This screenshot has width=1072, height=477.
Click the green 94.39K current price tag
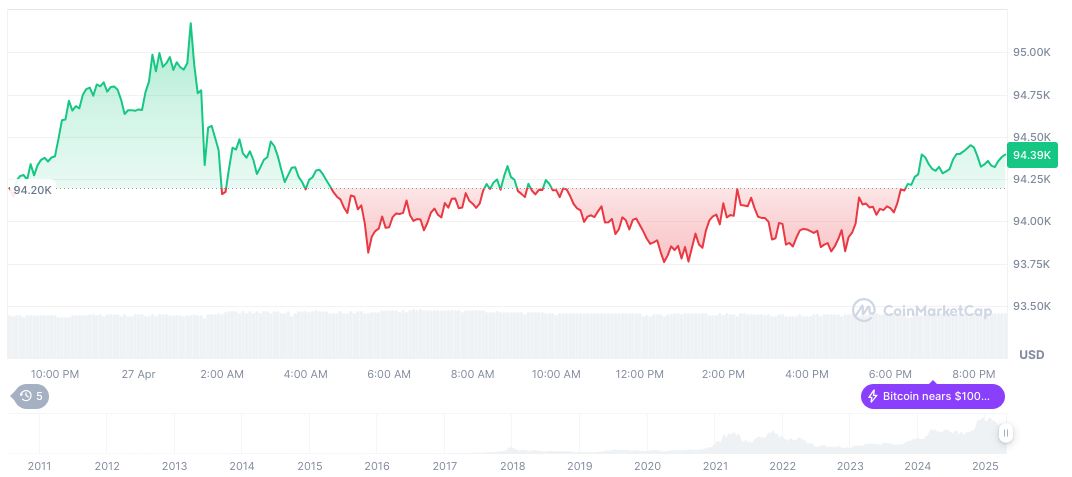[x=1031, y=155]
